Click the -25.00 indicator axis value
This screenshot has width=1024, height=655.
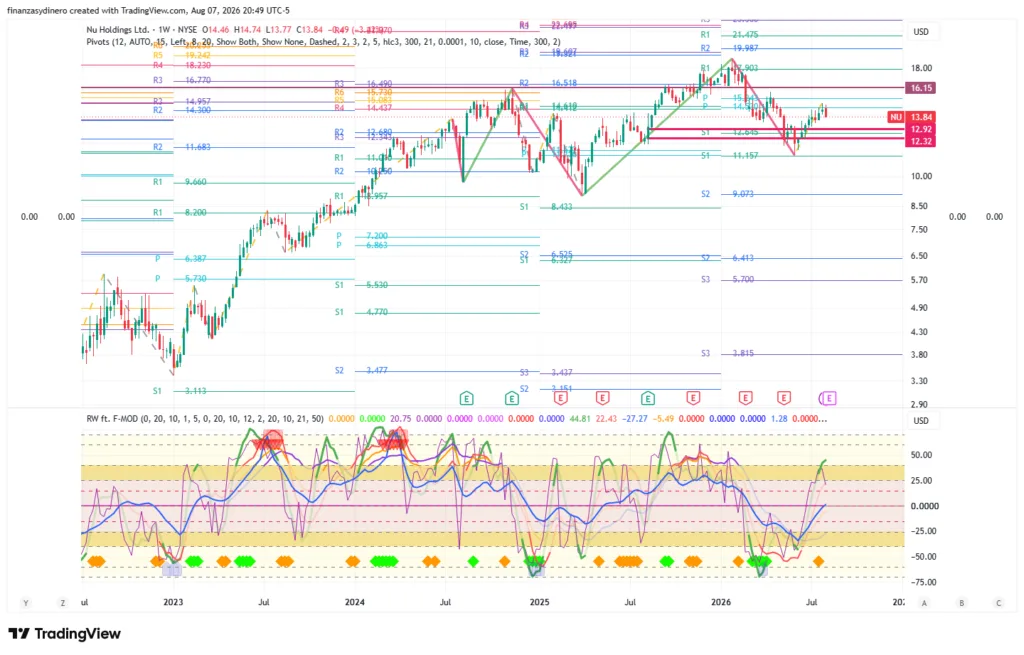click(x=923, y=532)
